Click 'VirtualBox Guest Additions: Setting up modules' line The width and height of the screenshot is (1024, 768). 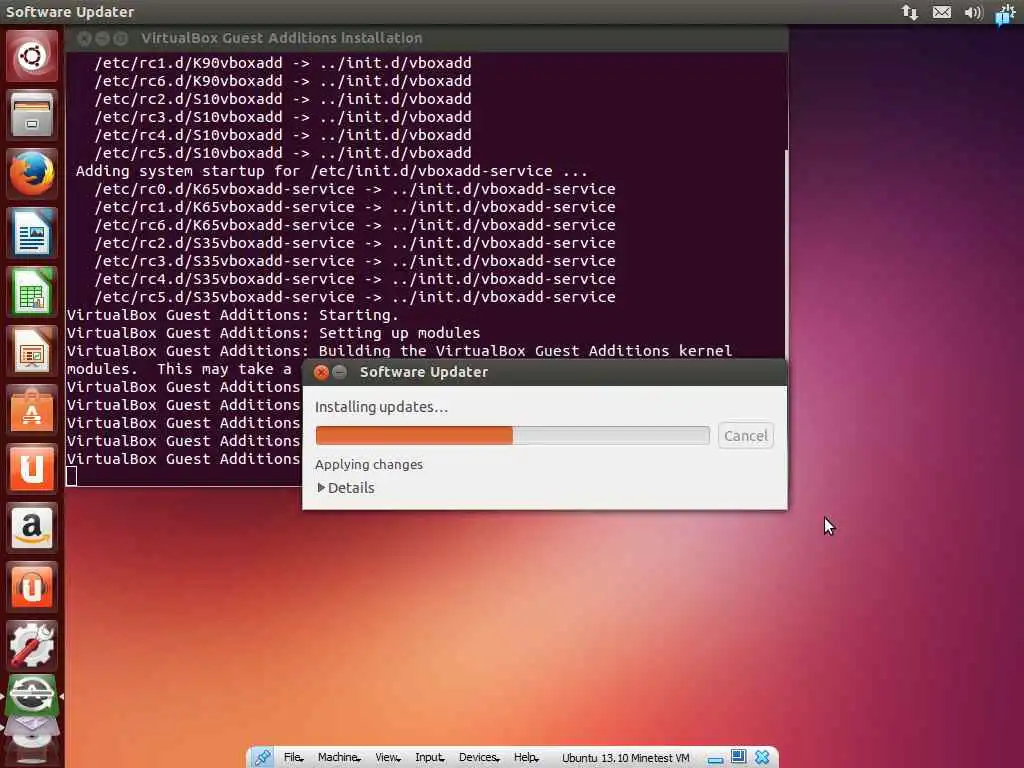click(x=274, y=333)
